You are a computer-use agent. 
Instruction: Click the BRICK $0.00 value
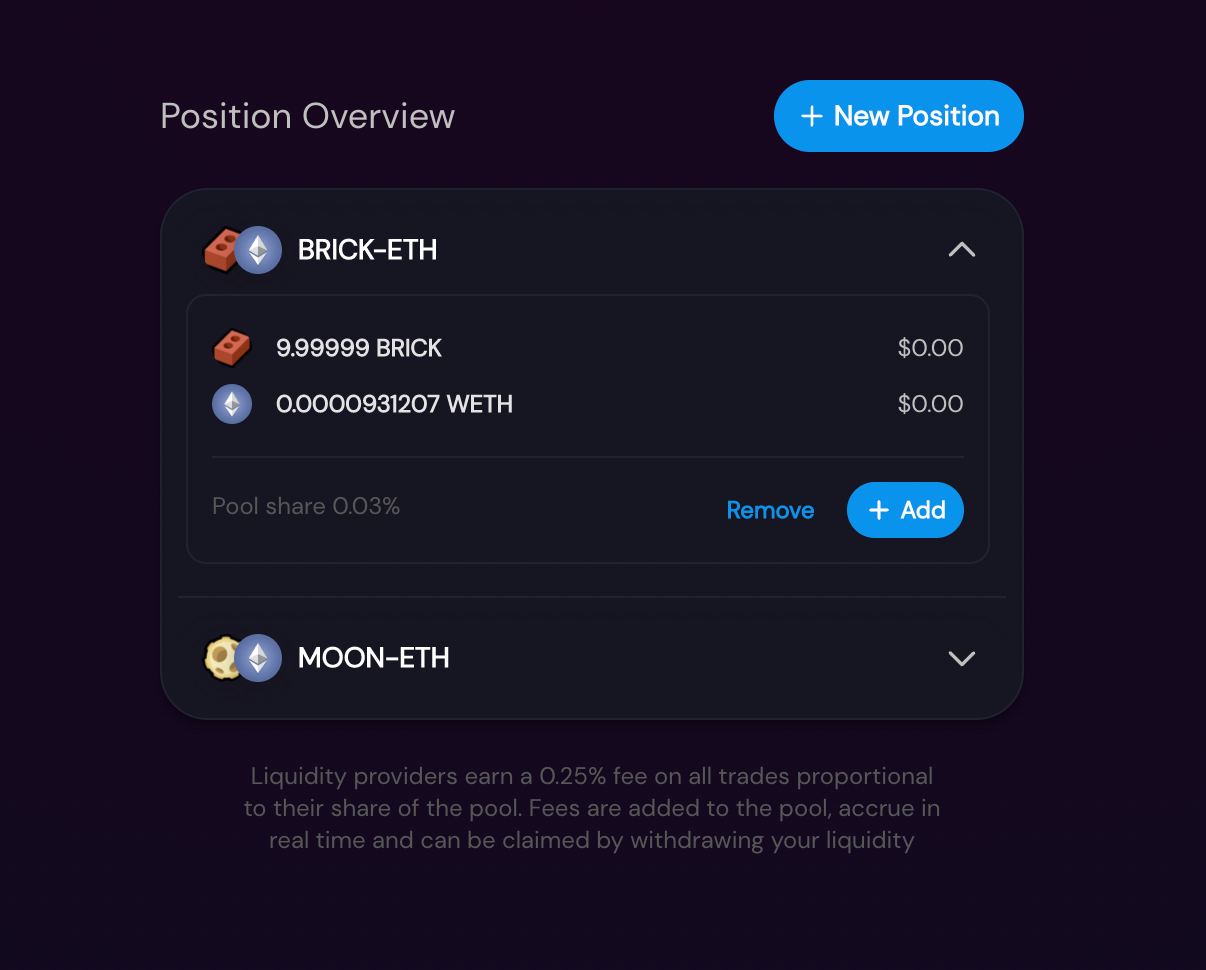click(x=930, y=348)
